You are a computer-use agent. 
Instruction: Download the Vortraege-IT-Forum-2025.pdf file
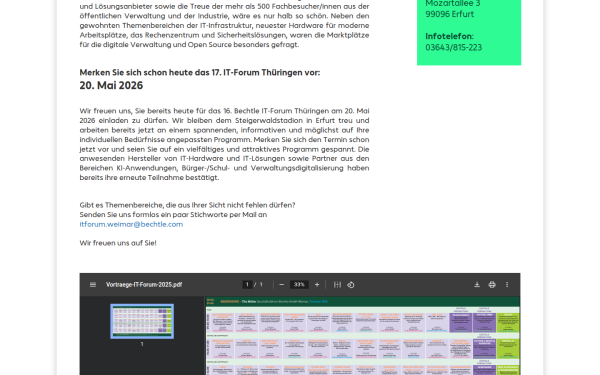tap(477, 285)
